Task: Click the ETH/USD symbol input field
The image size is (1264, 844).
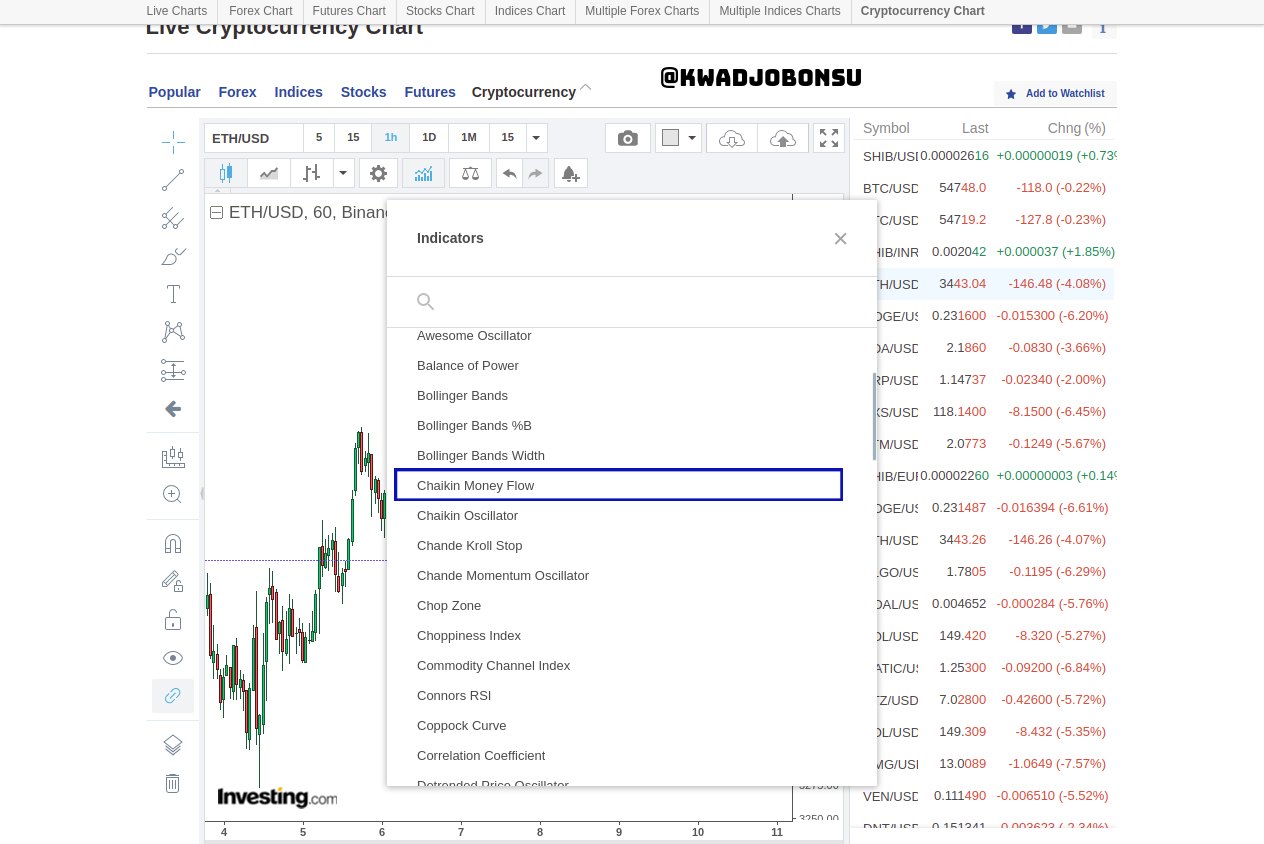Action: (x=254, y=138)
